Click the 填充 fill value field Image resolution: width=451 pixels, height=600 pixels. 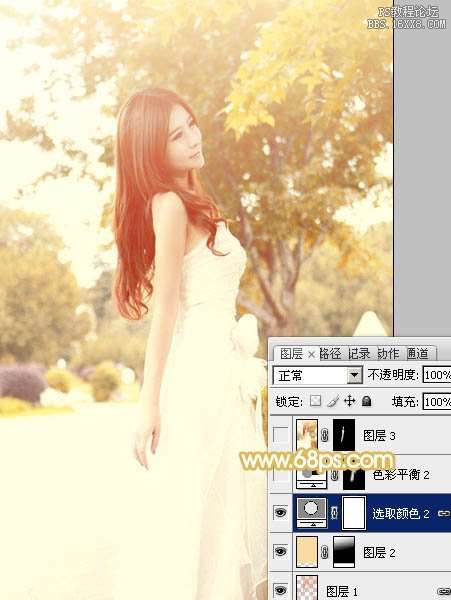pyautogui.click(x=436, y=401)
